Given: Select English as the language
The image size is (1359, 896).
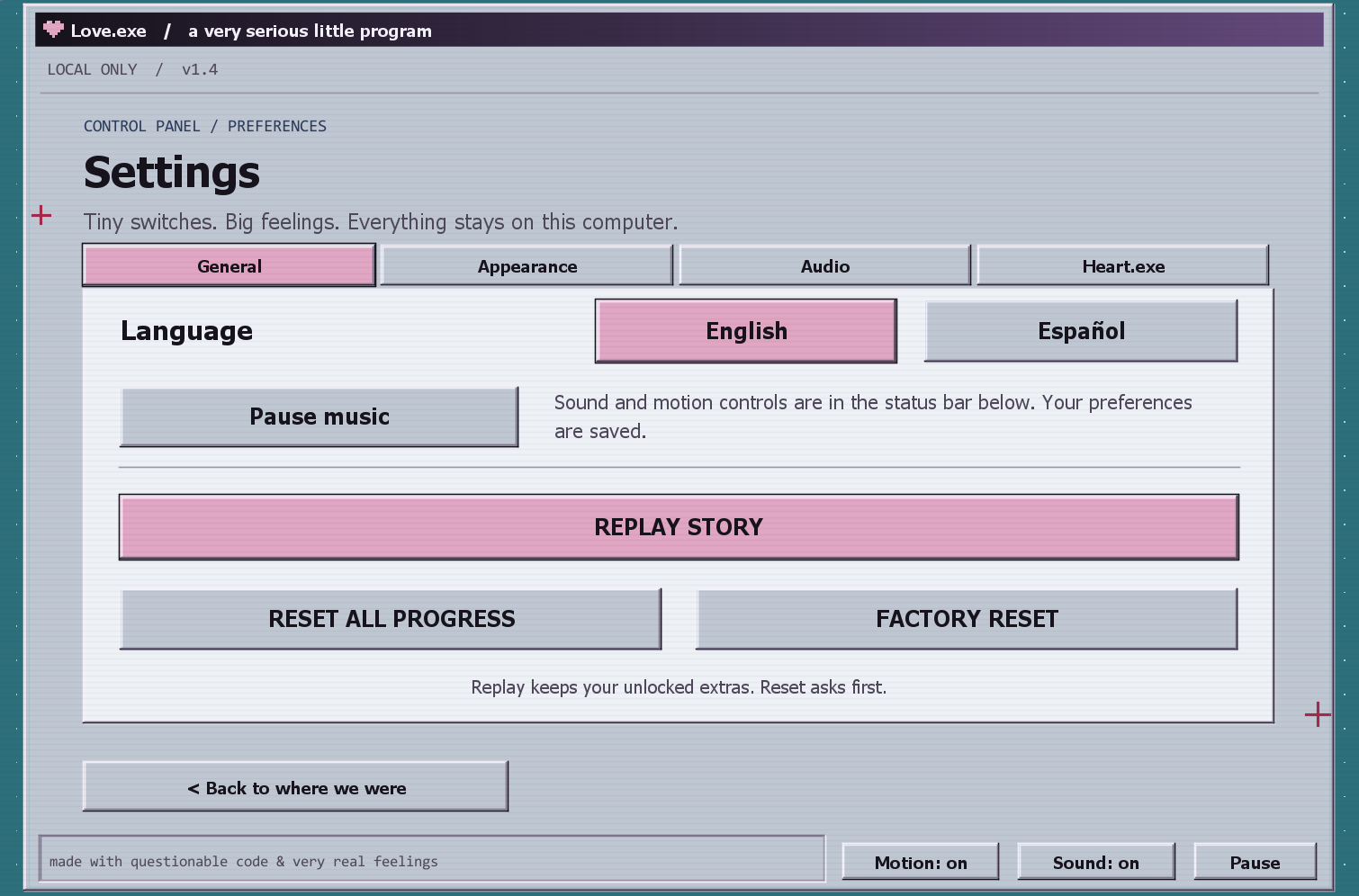Looking at the screenshot, I should click(746, 331).
